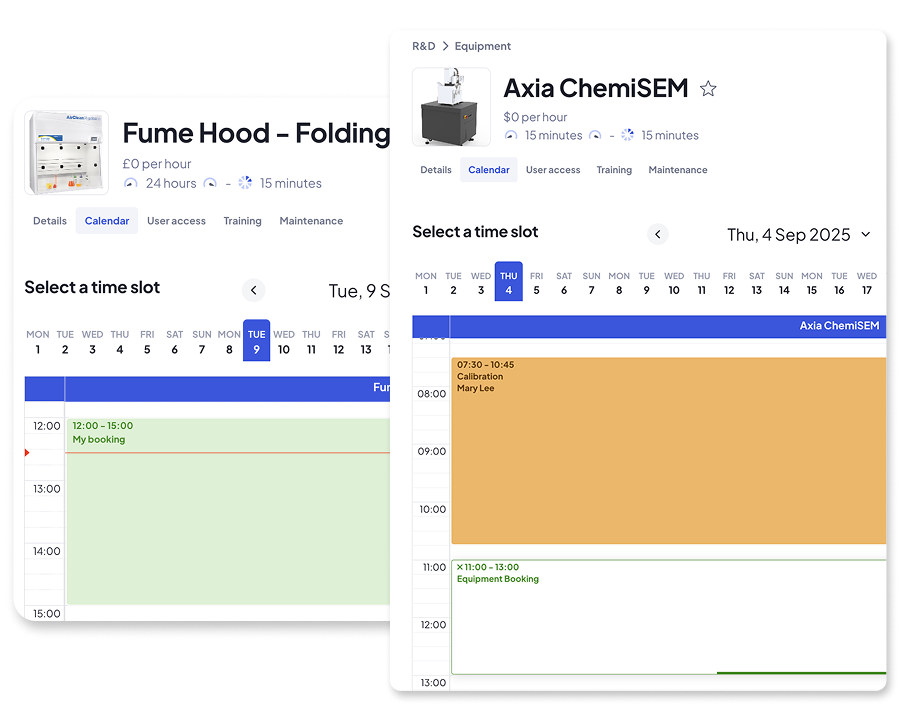The image size is (900, 720).
Task: Open Maintenance tab in Fume Hood panel
Action: pos(311,221)
